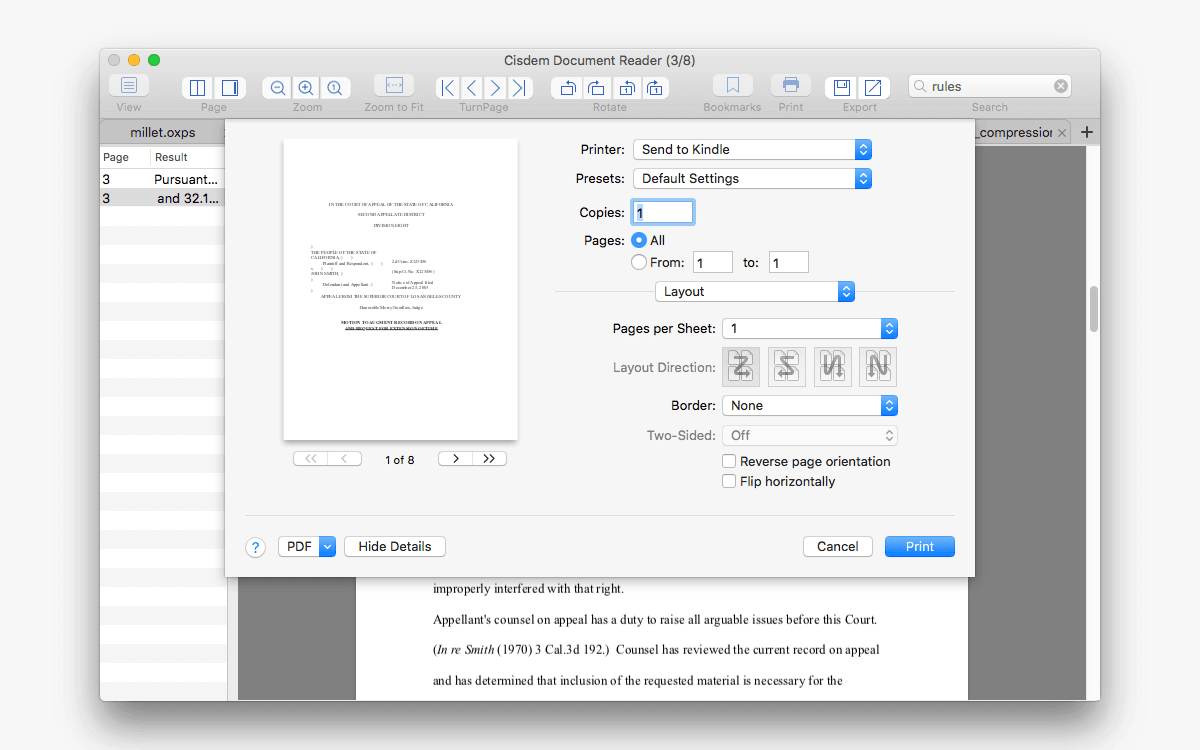The width and height of the screenshot is (1200, 750).
Task: Click the print preview page thumbnail
Action: point(400,290)
